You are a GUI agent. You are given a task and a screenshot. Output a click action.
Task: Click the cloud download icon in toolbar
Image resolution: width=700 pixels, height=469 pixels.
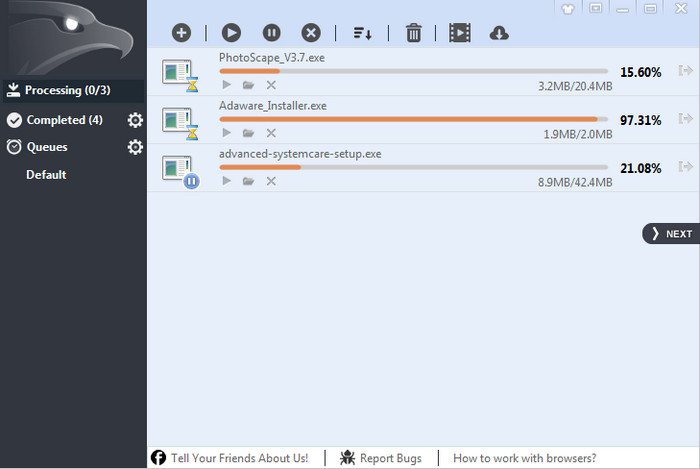coord(499,33)
